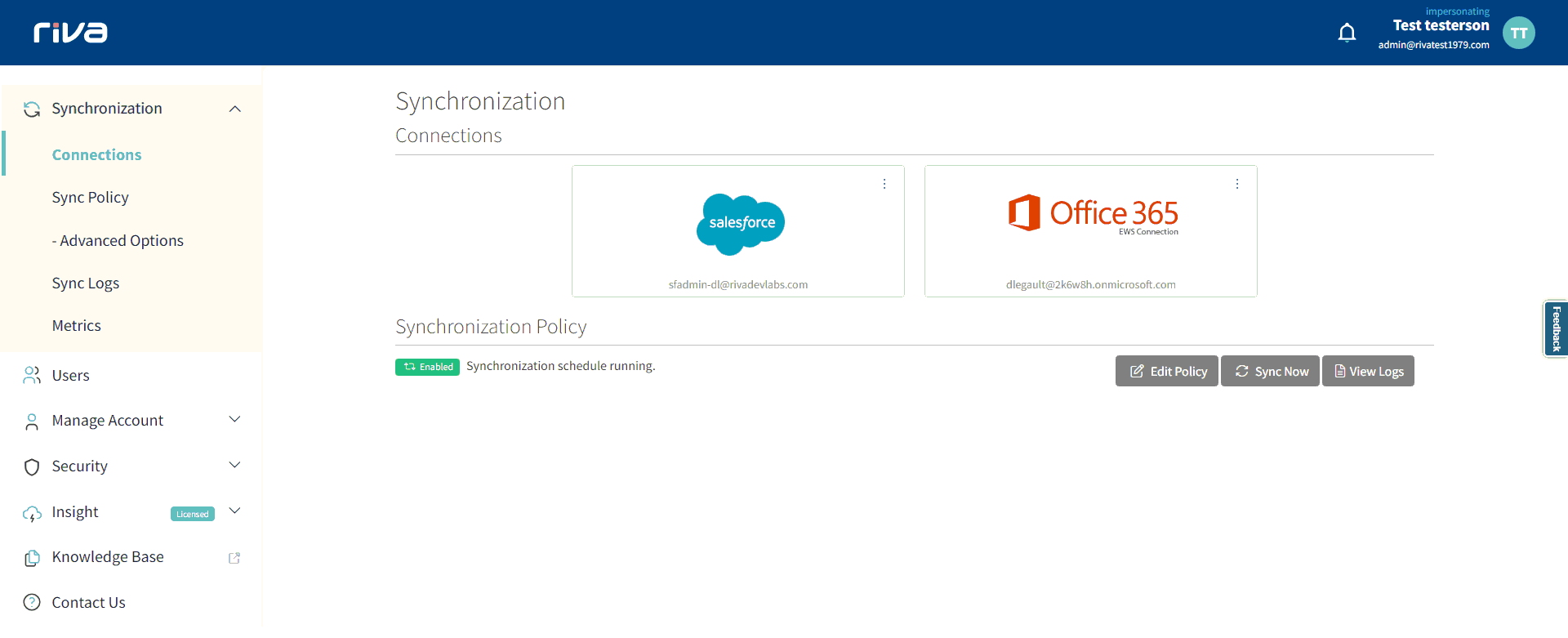Open Office 365 connection three-dot menu
The width and height of the screenshot is (1568, 638).
coord(1236,185)
